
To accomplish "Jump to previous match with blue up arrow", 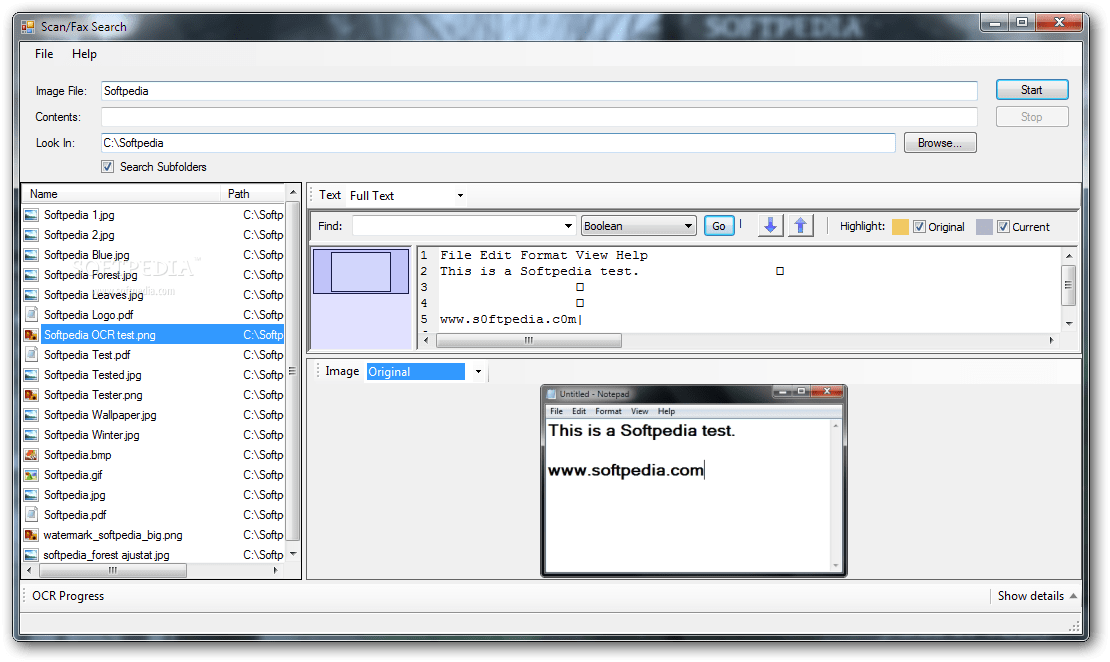I will [801, 226].
